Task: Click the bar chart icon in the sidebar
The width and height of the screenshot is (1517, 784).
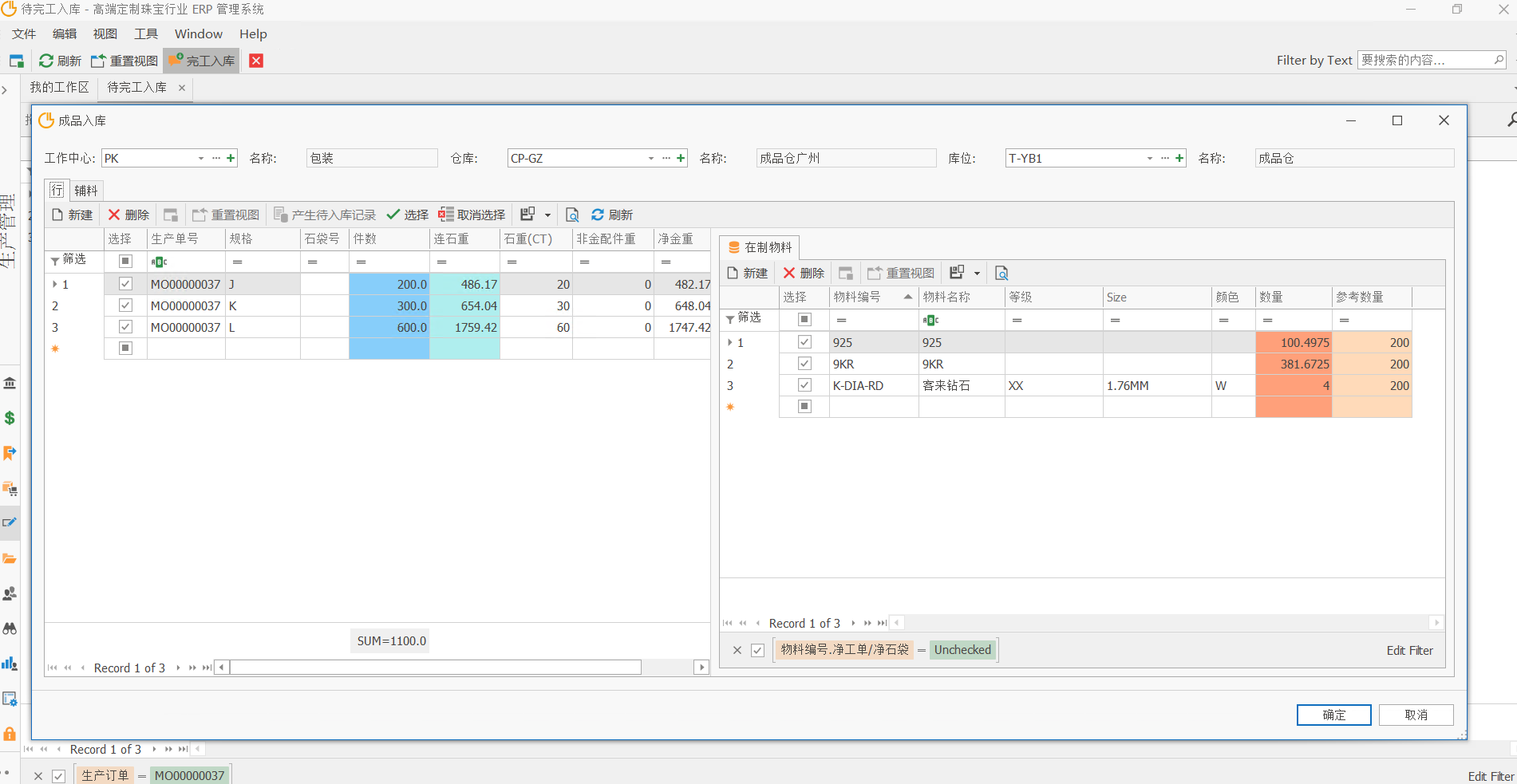Action: (10, 664)
